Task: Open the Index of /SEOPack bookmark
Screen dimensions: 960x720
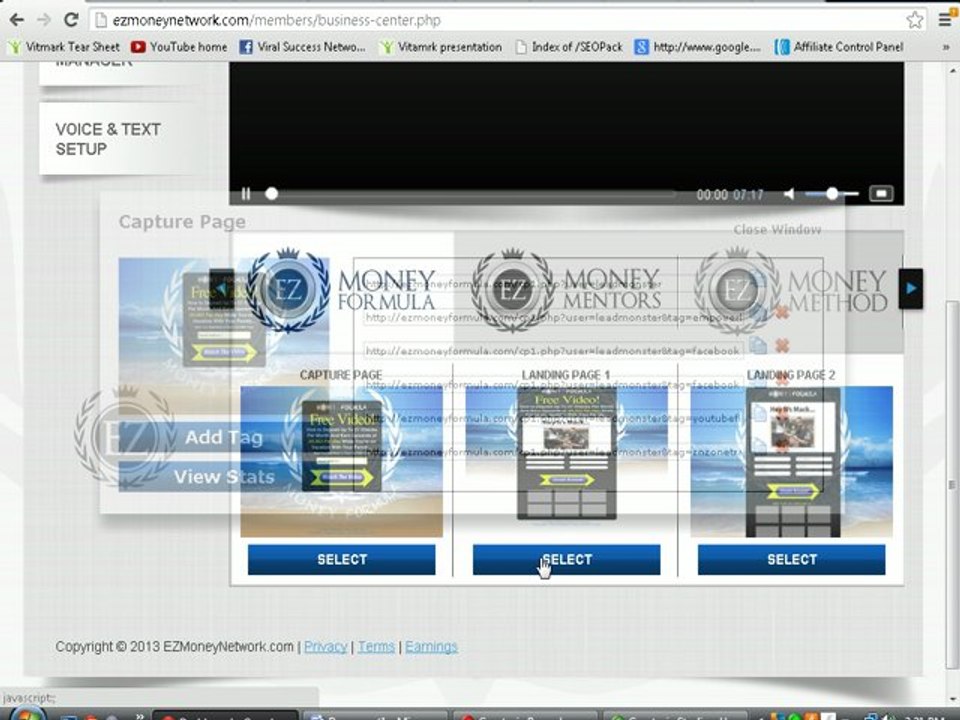Action: click(x=569, y=47)
